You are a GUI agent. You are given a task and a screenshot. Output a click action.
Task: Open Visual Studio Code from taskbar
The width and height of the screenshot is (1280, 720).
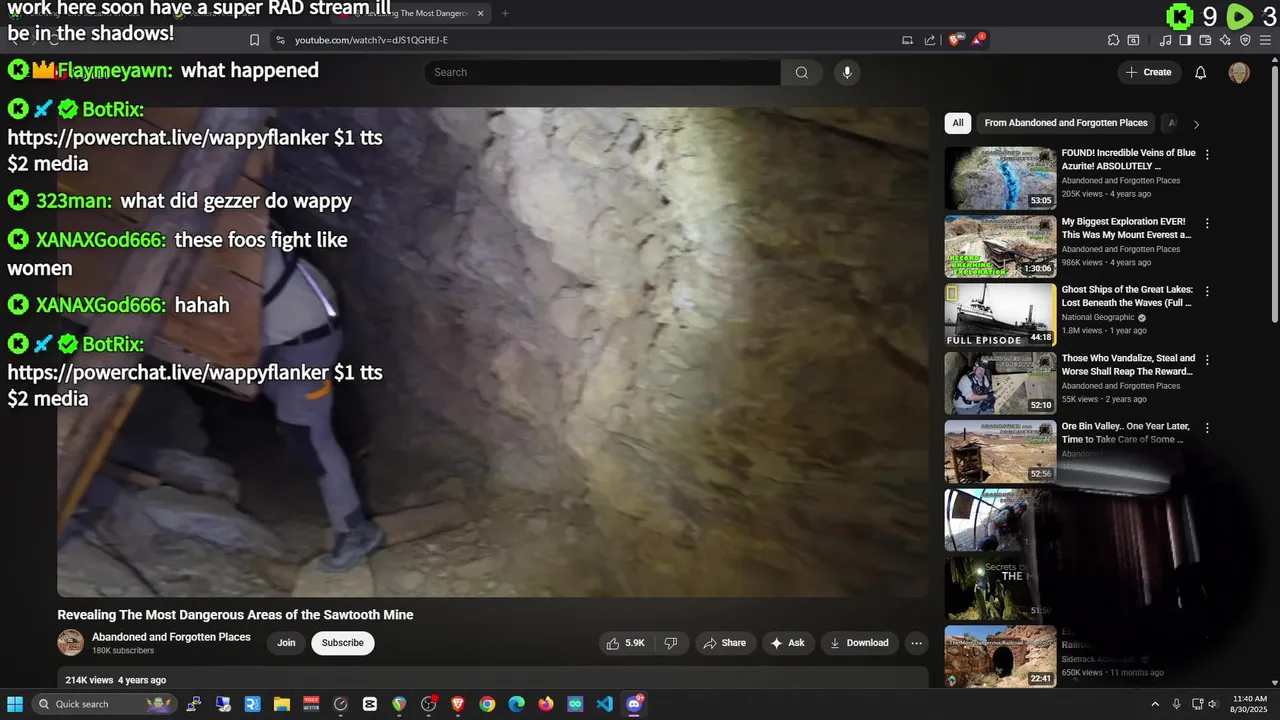[x=605, y=704]
